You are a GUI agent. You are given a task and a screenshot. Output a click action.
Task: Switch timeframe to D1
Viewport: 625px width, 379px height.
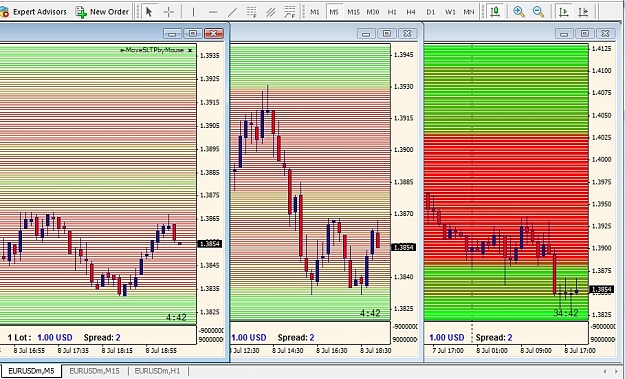click(x=430, y=12)
